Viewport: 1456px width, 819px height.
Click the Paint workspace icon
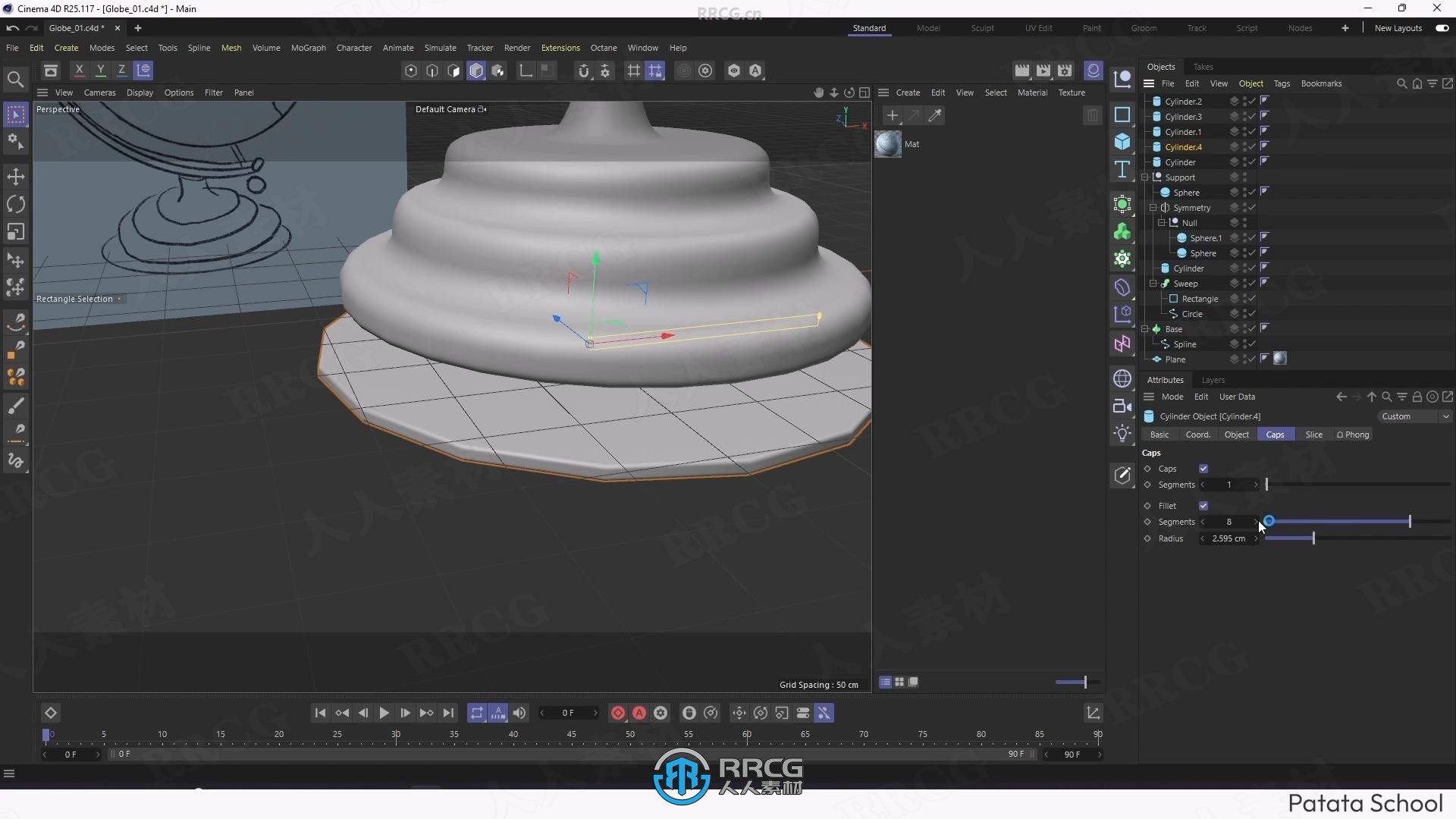(1092, 27)
